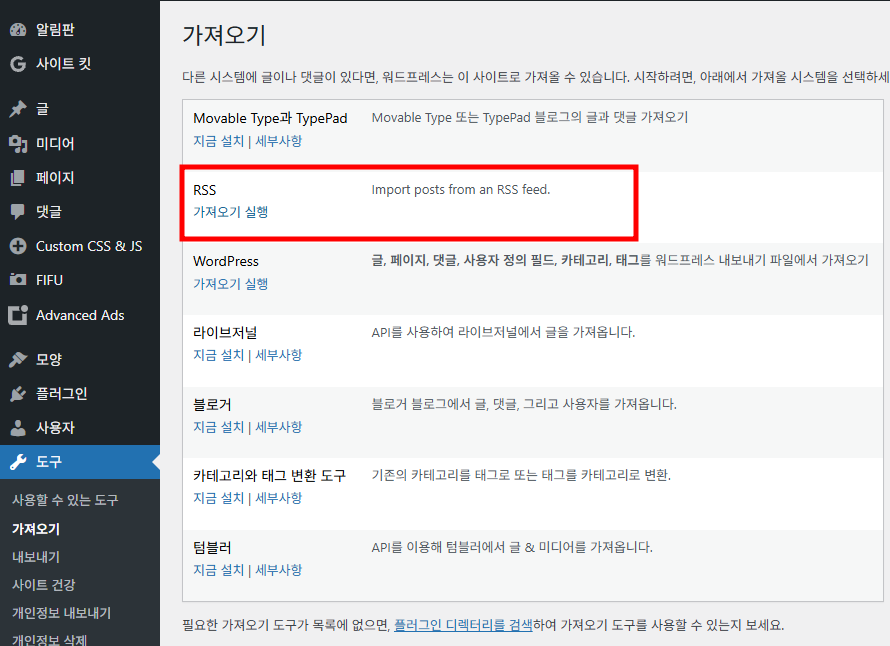
Task: Click the dashboard gauge icon beside 알림판
Action: (x=18, y=30)
